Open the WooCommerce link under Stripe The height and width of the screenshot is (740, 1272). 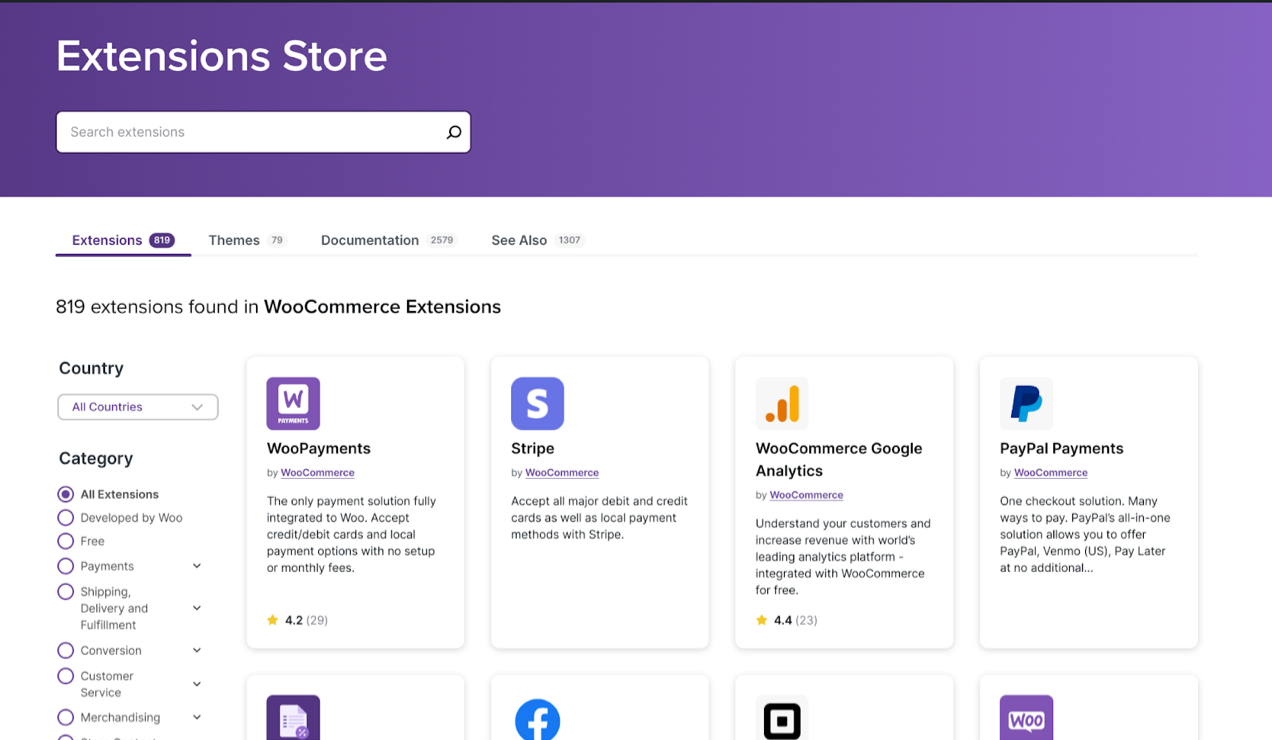[x=562, y=472]
